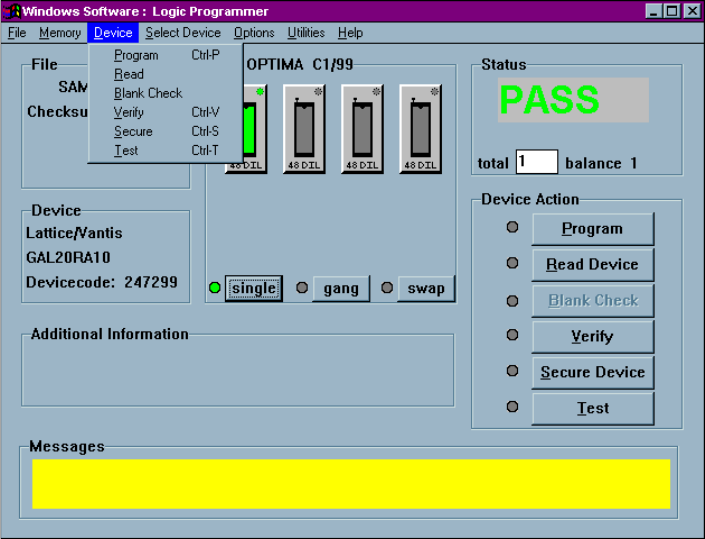Select the single socket mode

coord(253,288)
